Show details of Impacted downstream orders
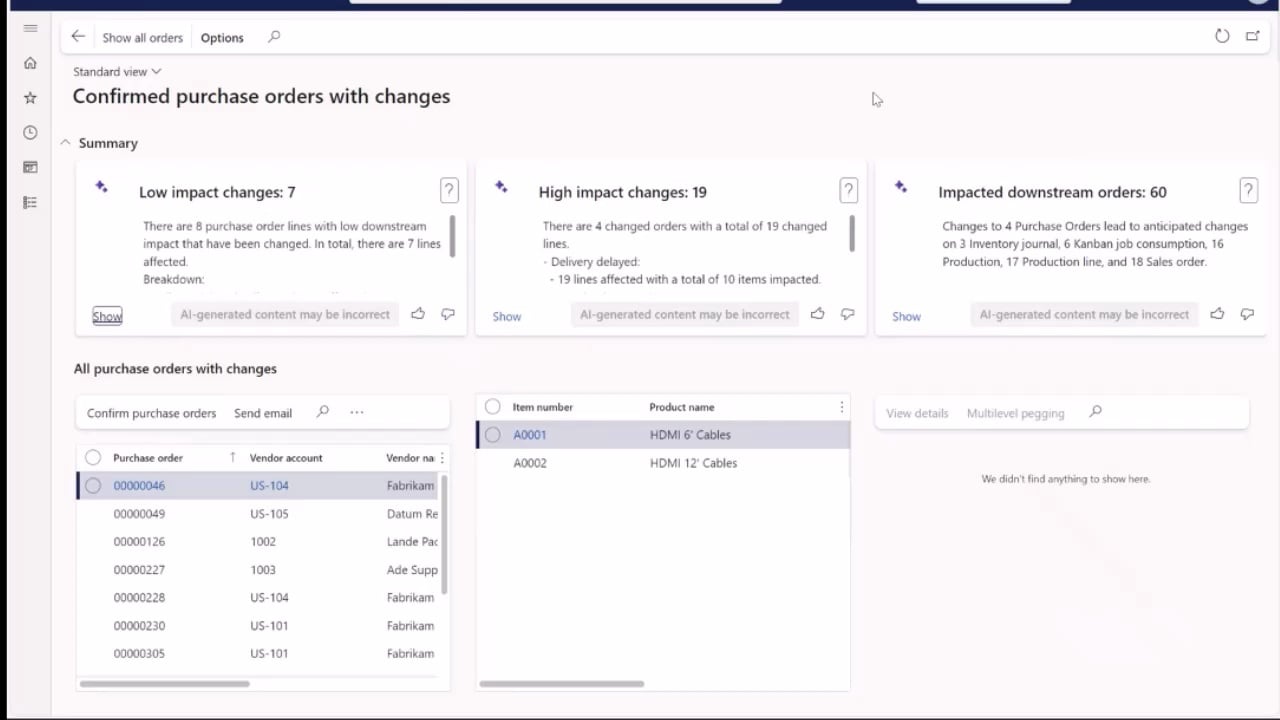Viewport: 1280px width, 720px height. [905, 316]
